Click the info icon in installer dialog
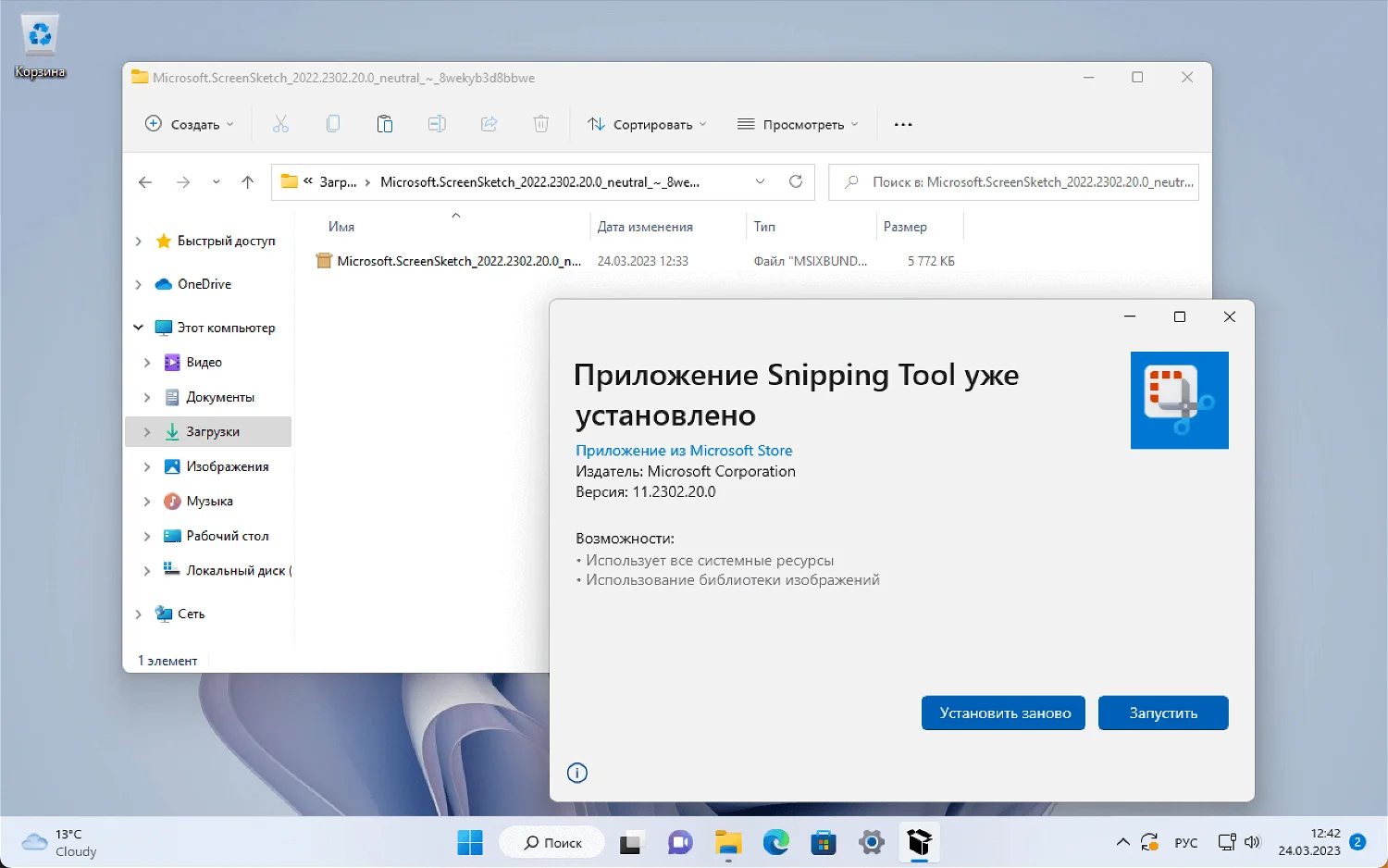Screen dimensions: 1388x868 (577, 773)
